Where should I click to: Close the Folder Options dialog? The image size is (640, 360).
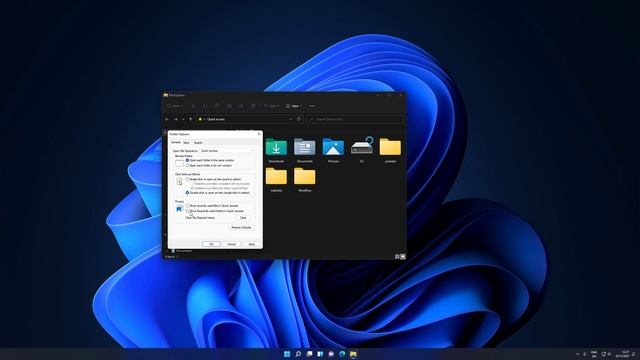click(x=259, y=134)
